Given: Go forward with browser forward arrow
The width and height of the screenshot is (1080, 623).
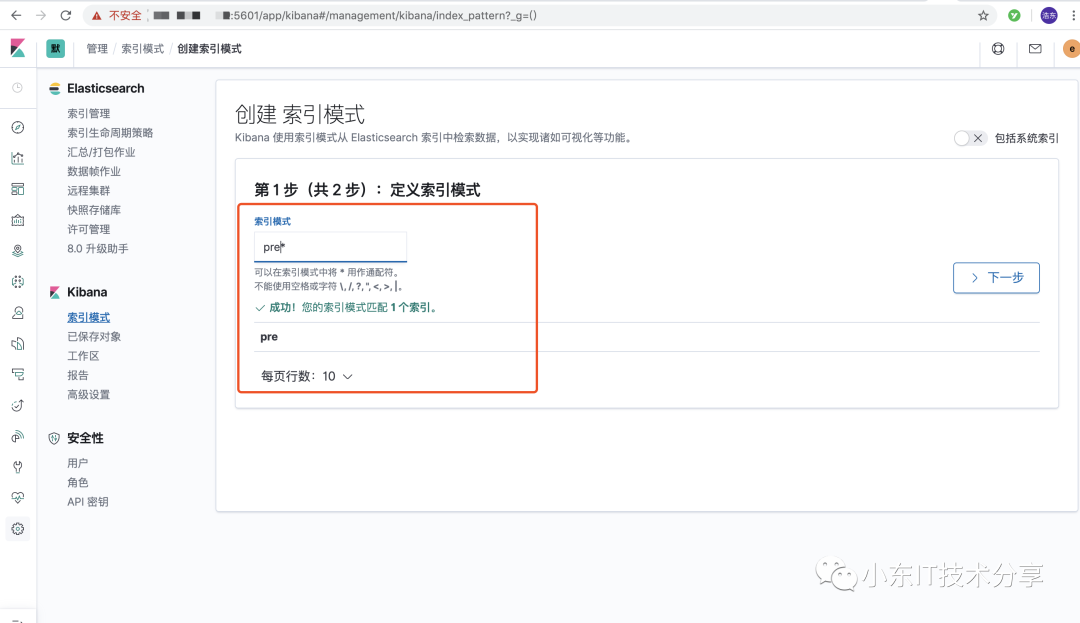Looking at the screenshot, I should [41, 15].
